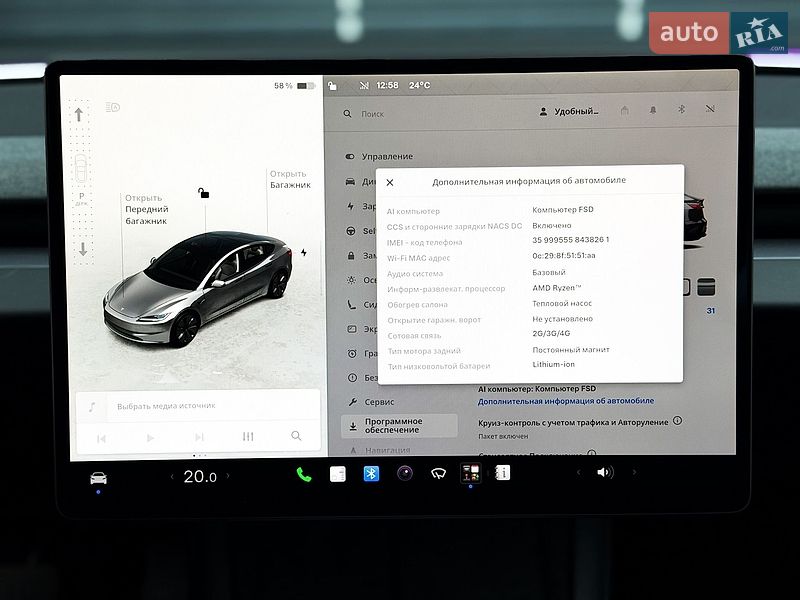The width and height of the screenshot is (800, 600).
Task: Tap the auto headlights indicator icon
Action: pos(112,107)
